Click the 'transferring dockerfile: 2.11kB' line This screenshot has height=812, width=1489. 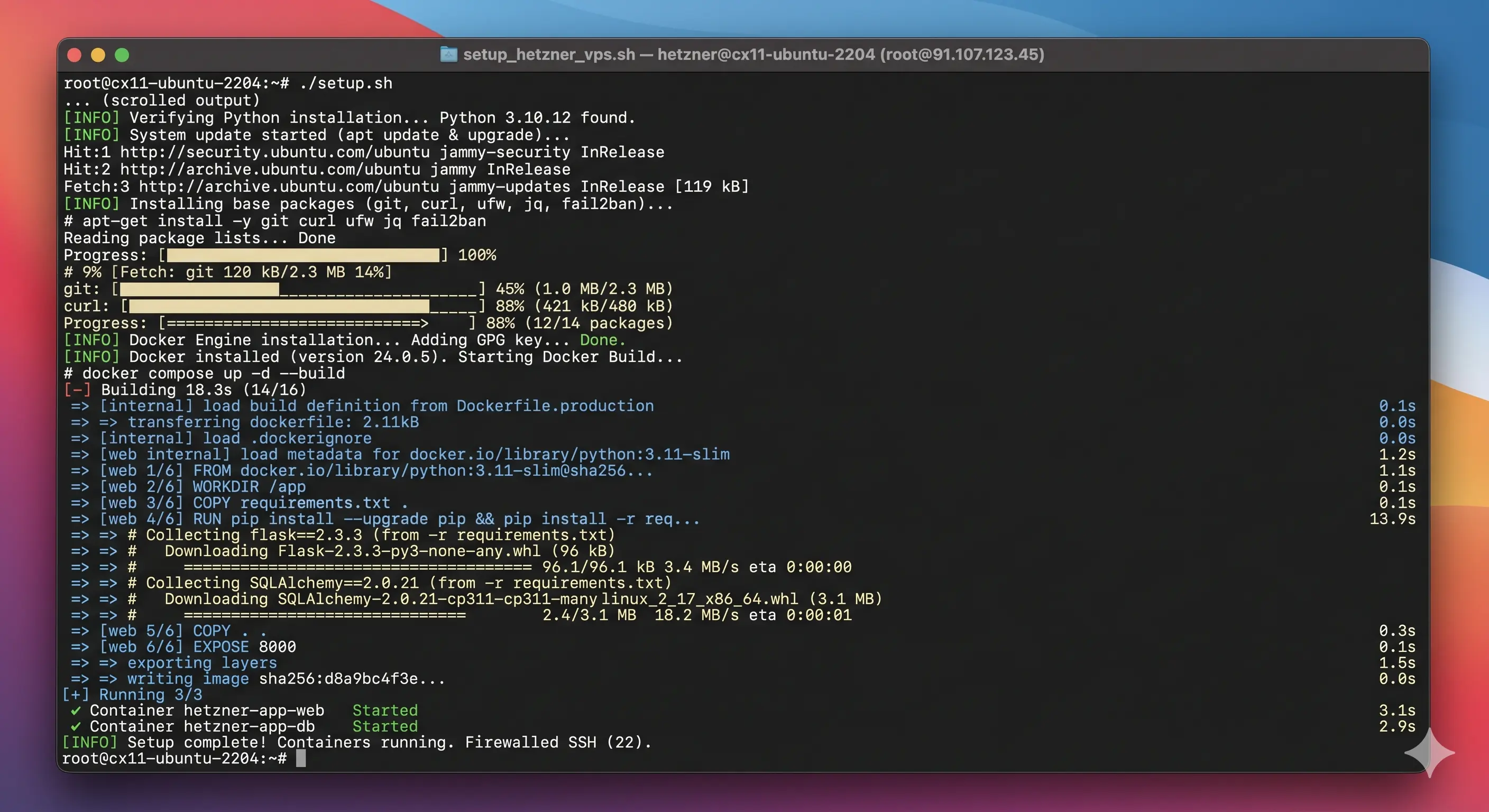pyautogui.click(x=245, y=422)
